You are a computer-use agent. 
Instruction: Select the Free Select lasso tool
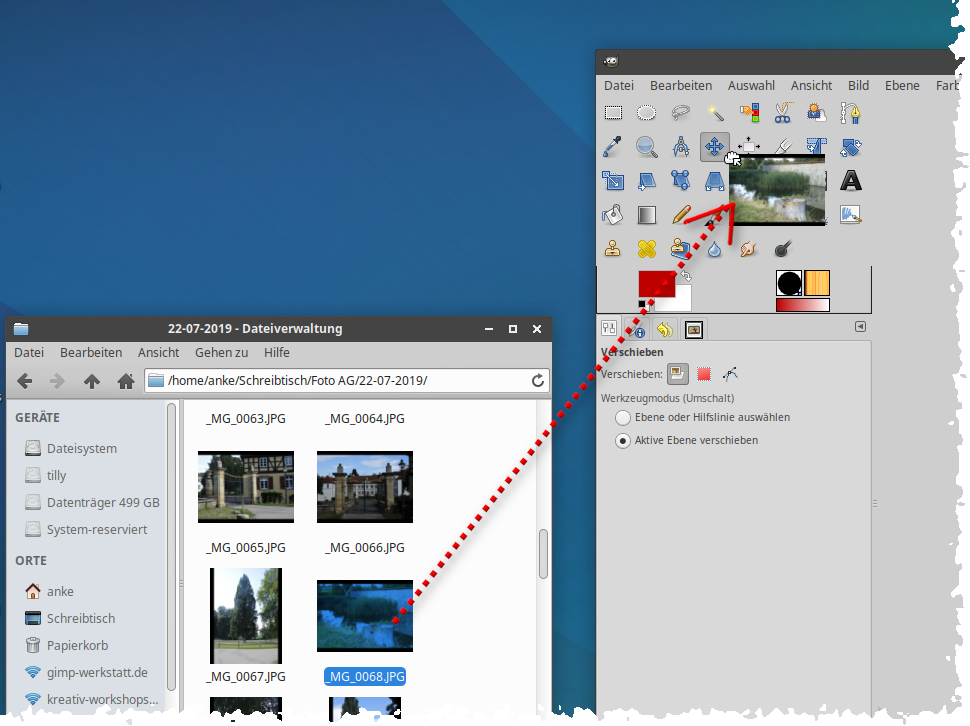(x=680, y=113)
